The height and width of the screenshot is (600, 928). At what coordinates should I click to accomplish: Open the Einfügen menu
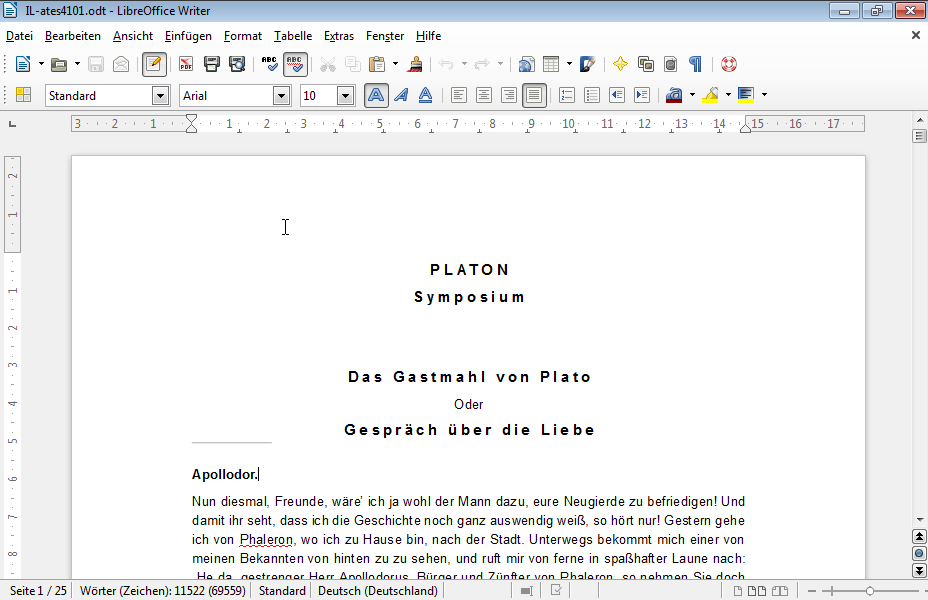(x=188, y=36)
